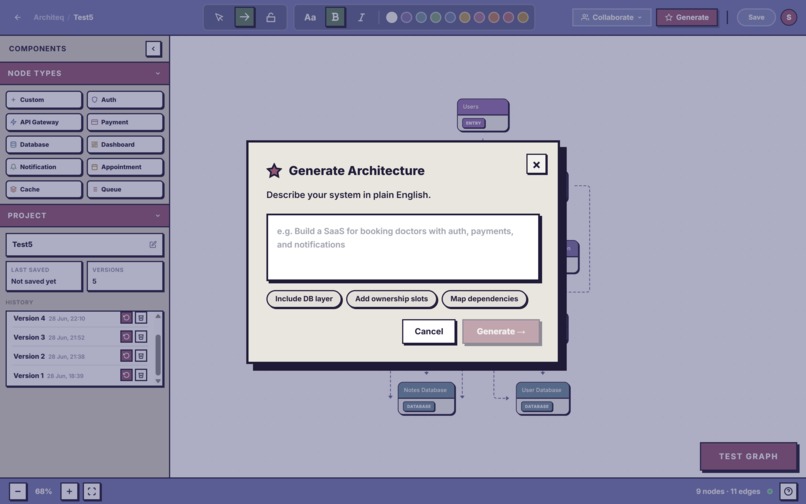
Task: Add an API Gateway node
Action: pos(44,122)
